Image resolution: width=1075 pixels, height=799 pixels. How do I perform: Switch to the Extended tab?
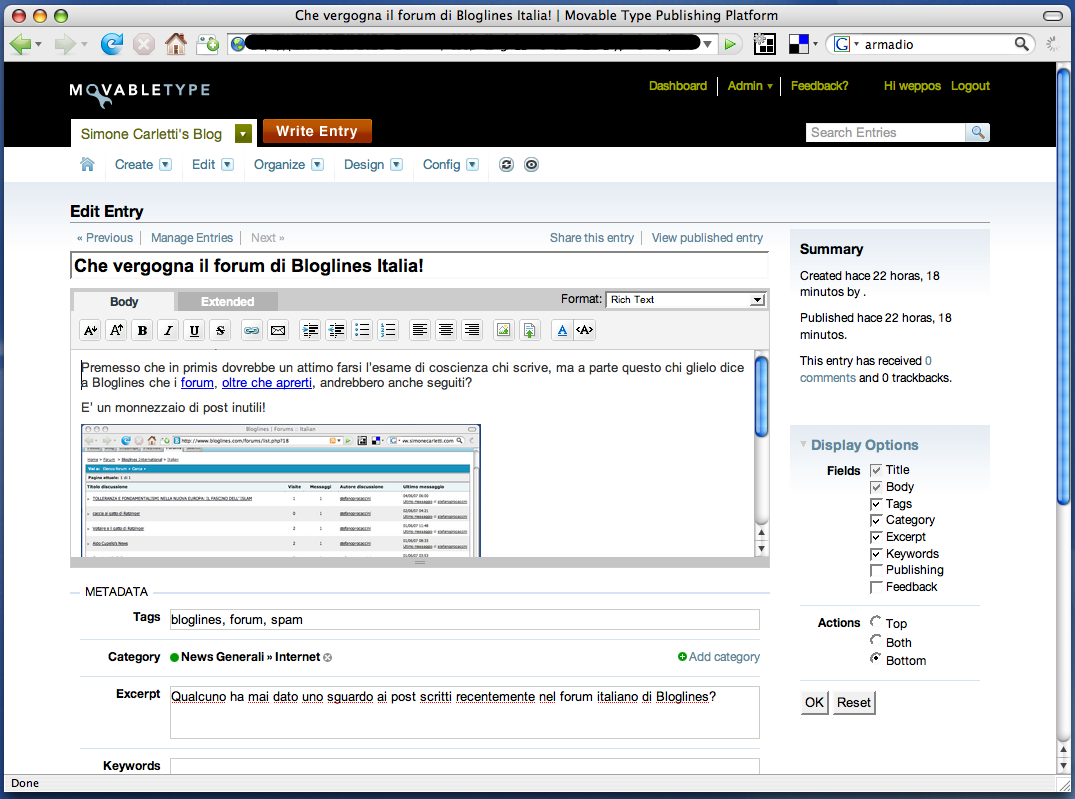228,302
